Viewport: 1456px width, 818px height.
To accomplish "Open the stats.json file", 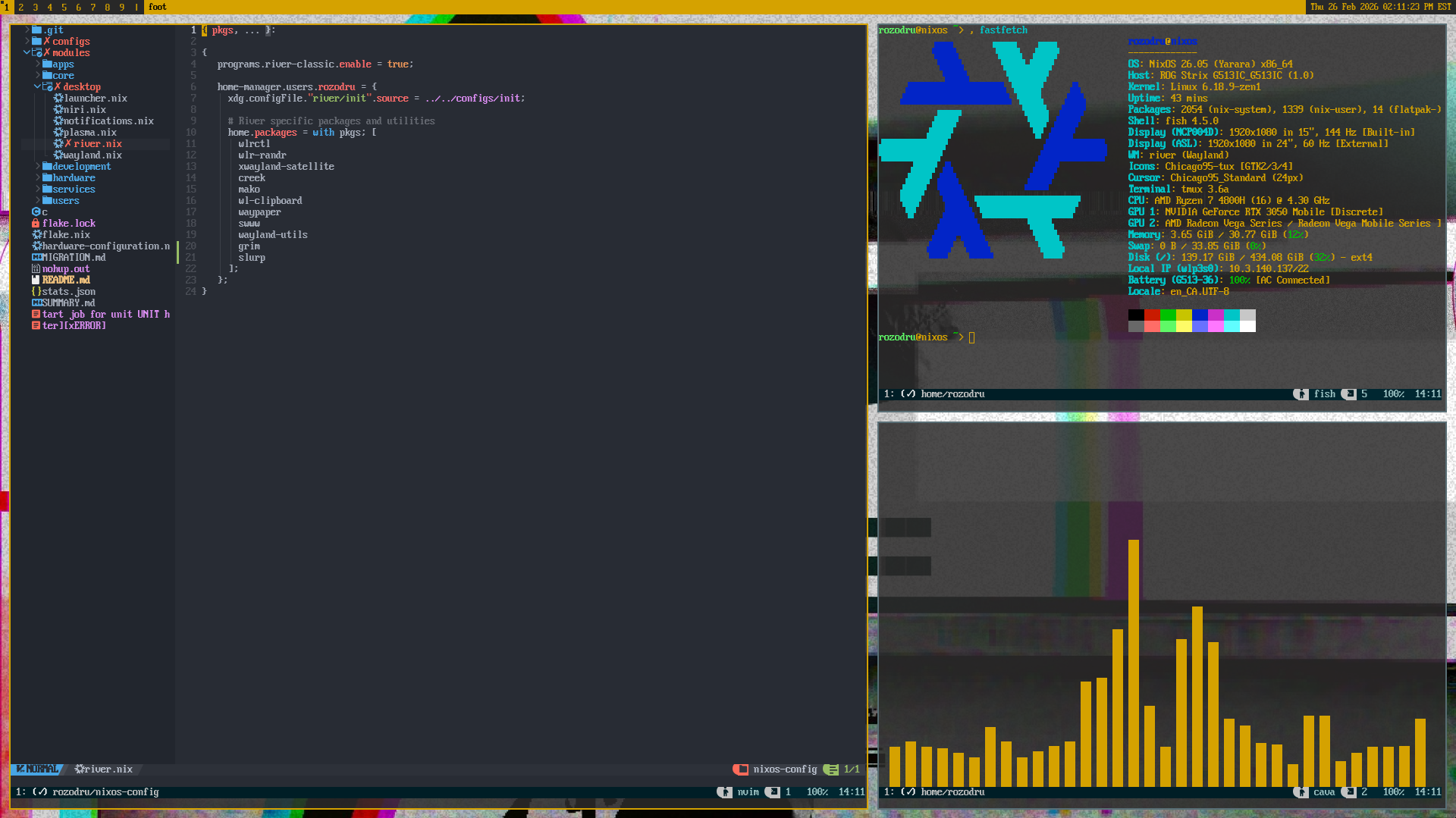I will (69, 292).
